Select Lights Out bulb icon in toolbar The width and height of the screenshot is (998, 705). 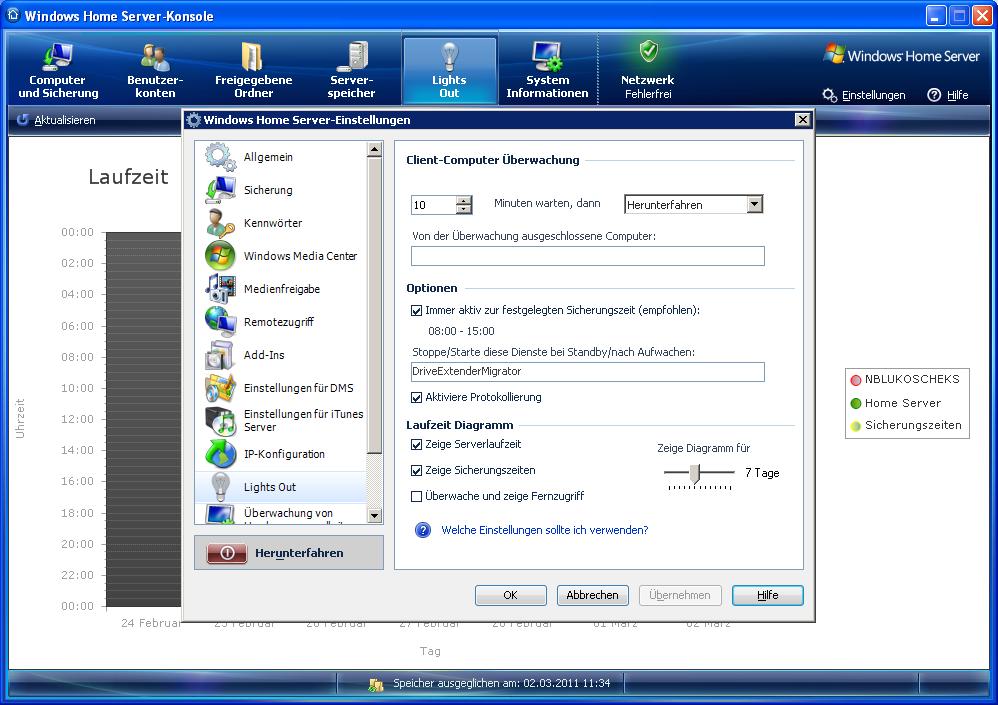tap(449, 57)
